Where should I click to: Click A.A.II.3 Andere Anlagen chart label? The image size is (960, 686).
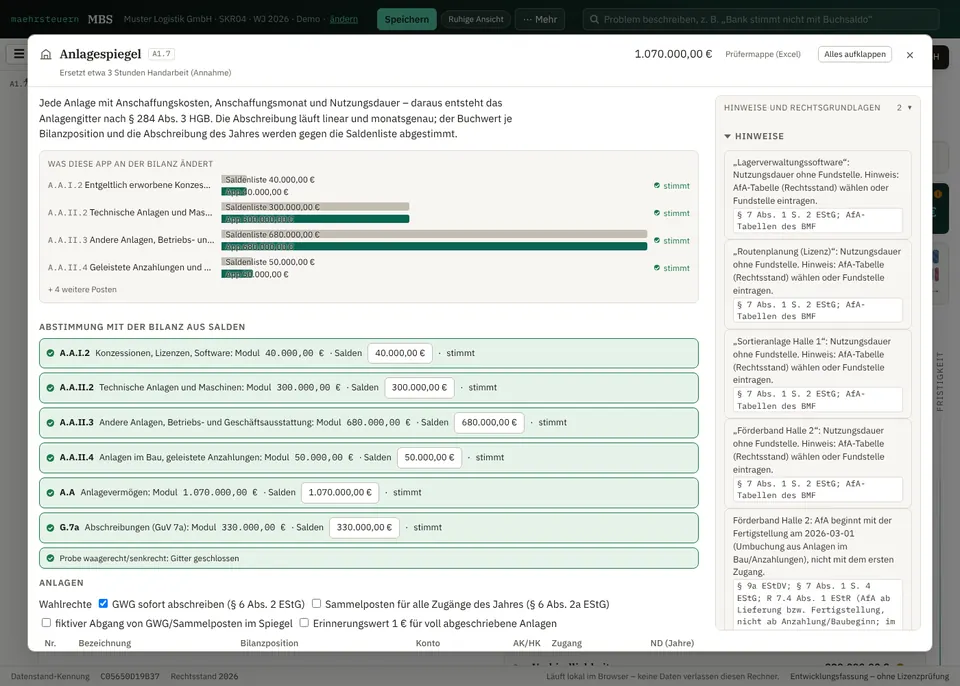131,240
